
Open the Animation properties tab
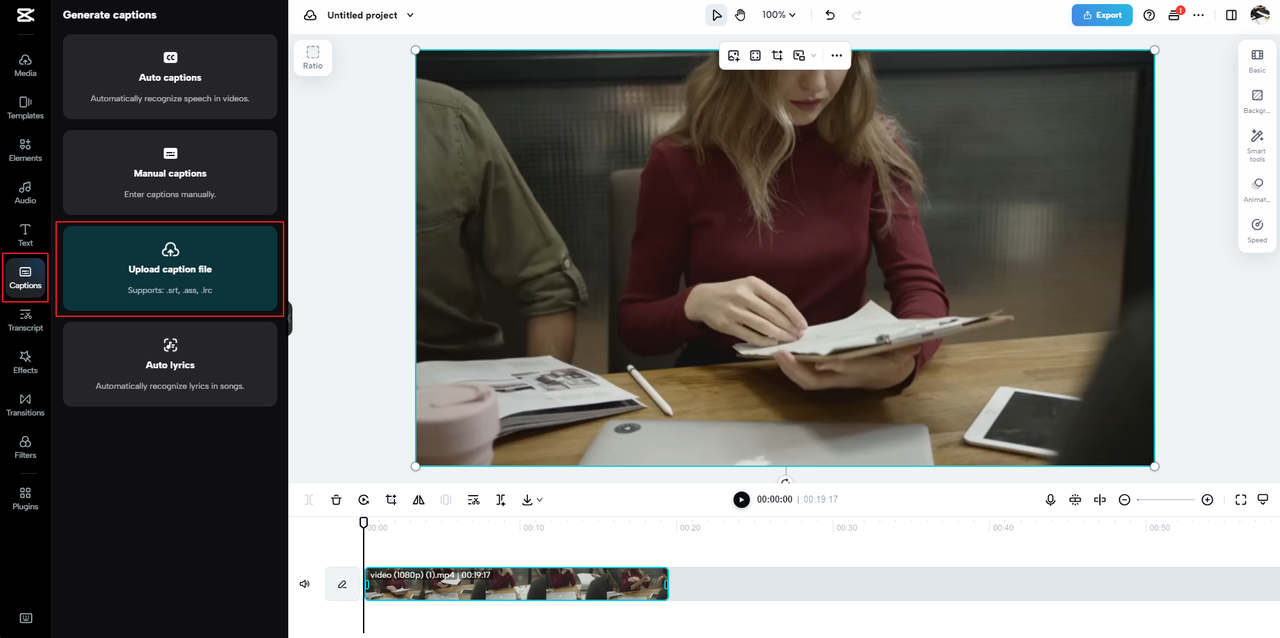1257,190
